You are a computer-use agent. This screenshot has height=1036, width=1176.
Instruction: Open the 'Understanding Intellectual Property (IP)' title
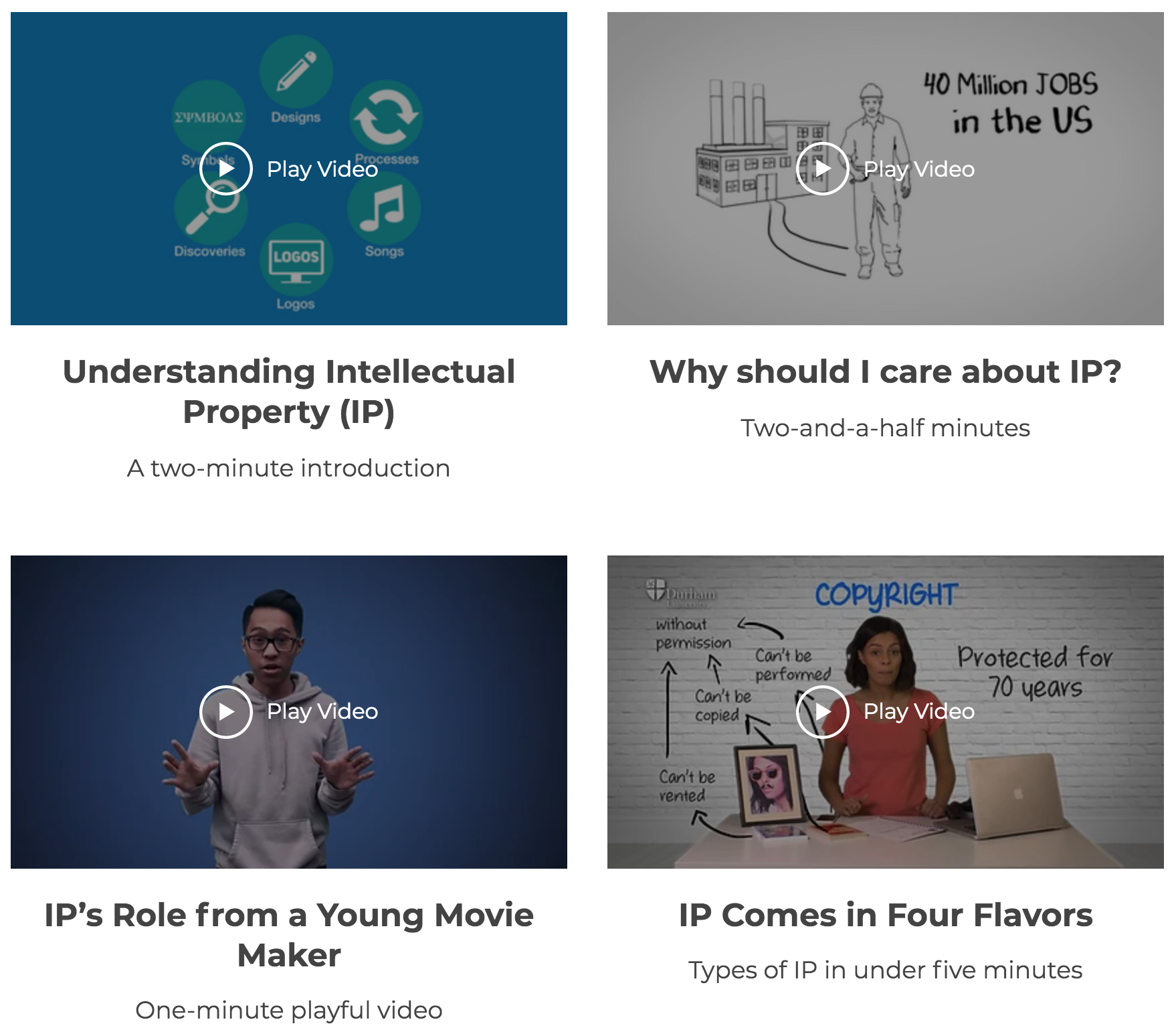289,392
